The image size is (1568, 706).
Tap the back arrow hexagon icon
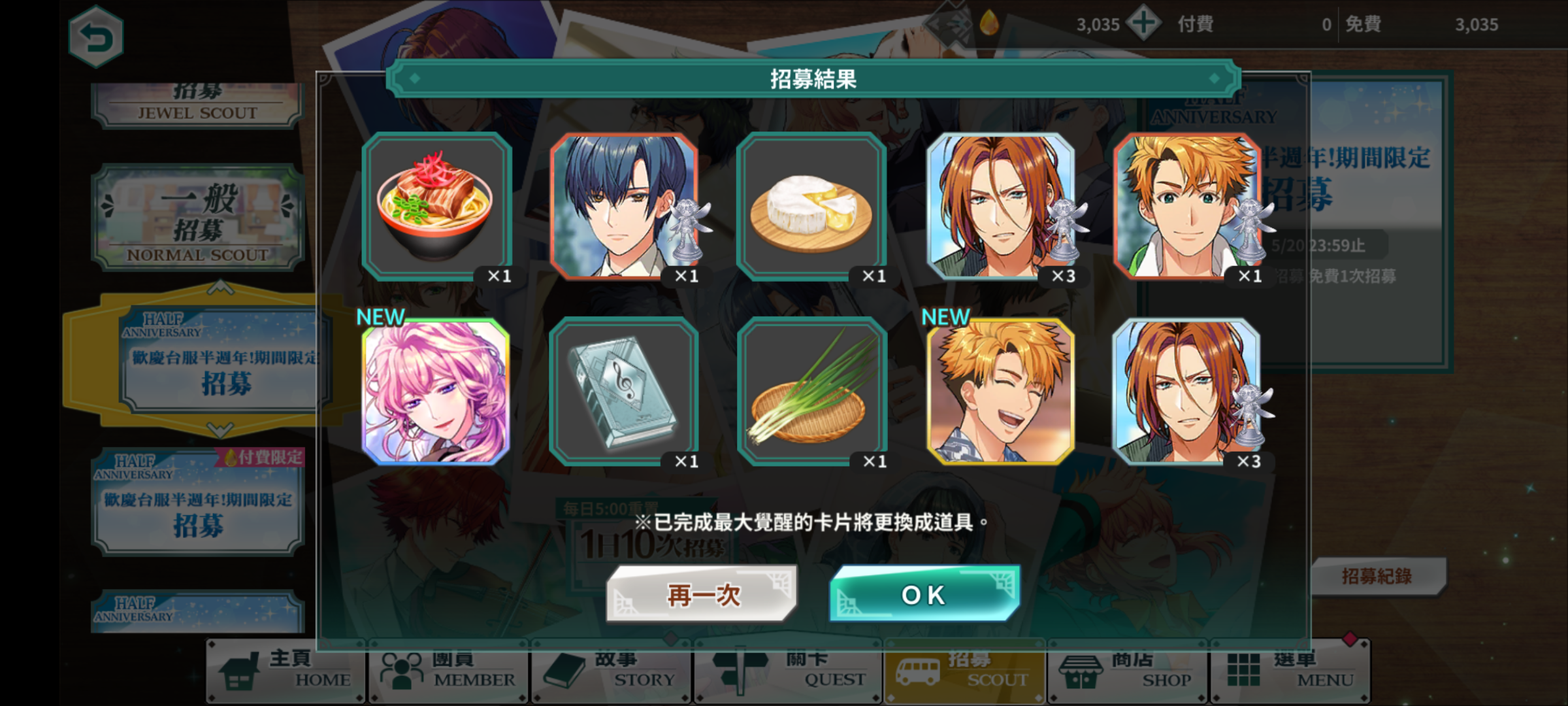96,37
